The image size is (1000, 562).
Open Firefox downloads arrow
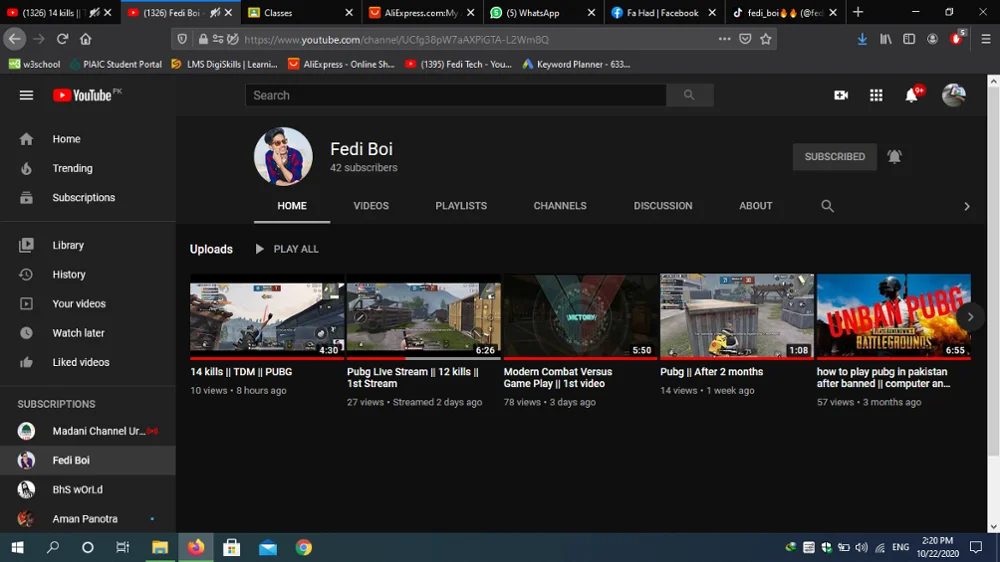pos(862,40)
